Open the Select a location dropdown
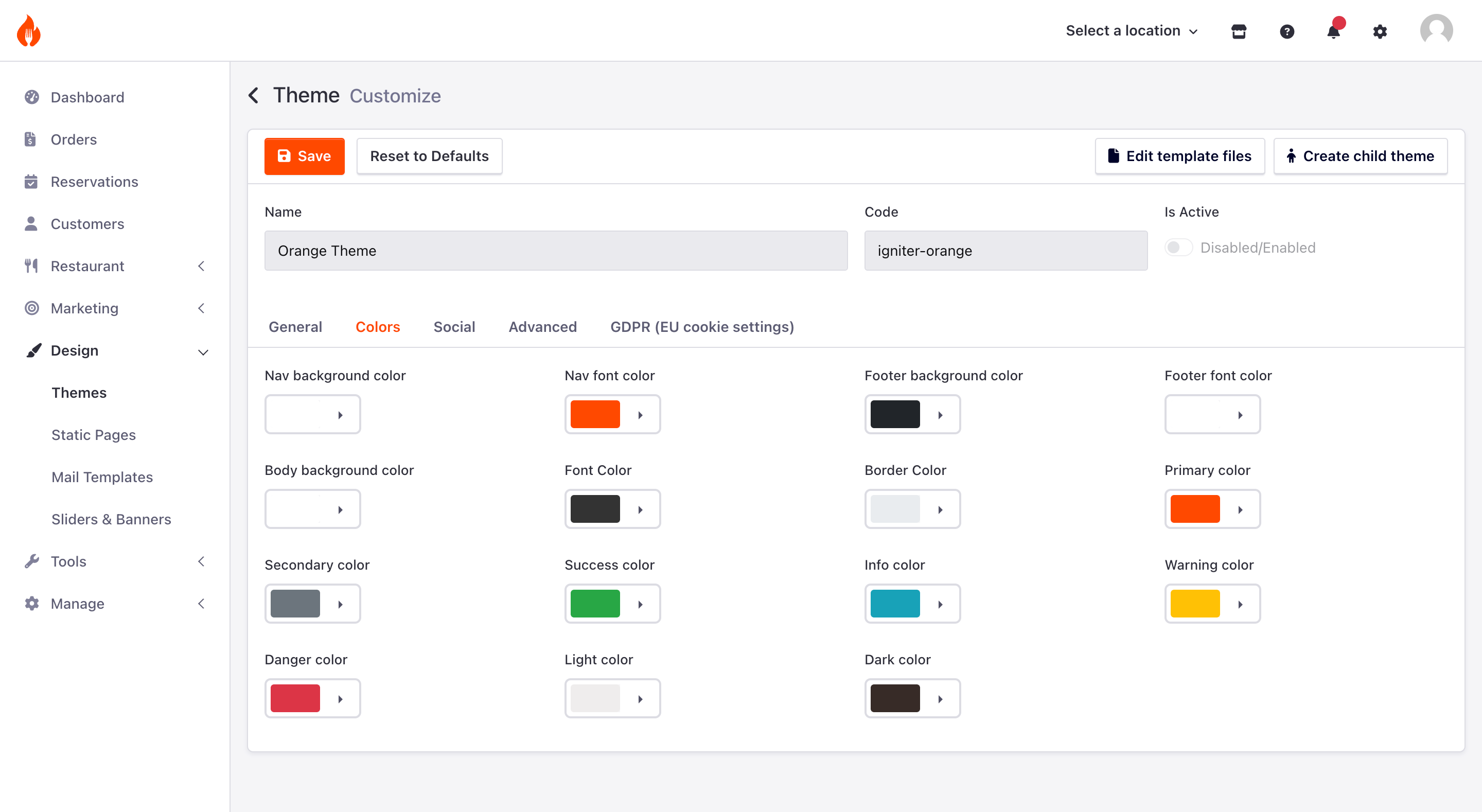 coord(1131,30)
